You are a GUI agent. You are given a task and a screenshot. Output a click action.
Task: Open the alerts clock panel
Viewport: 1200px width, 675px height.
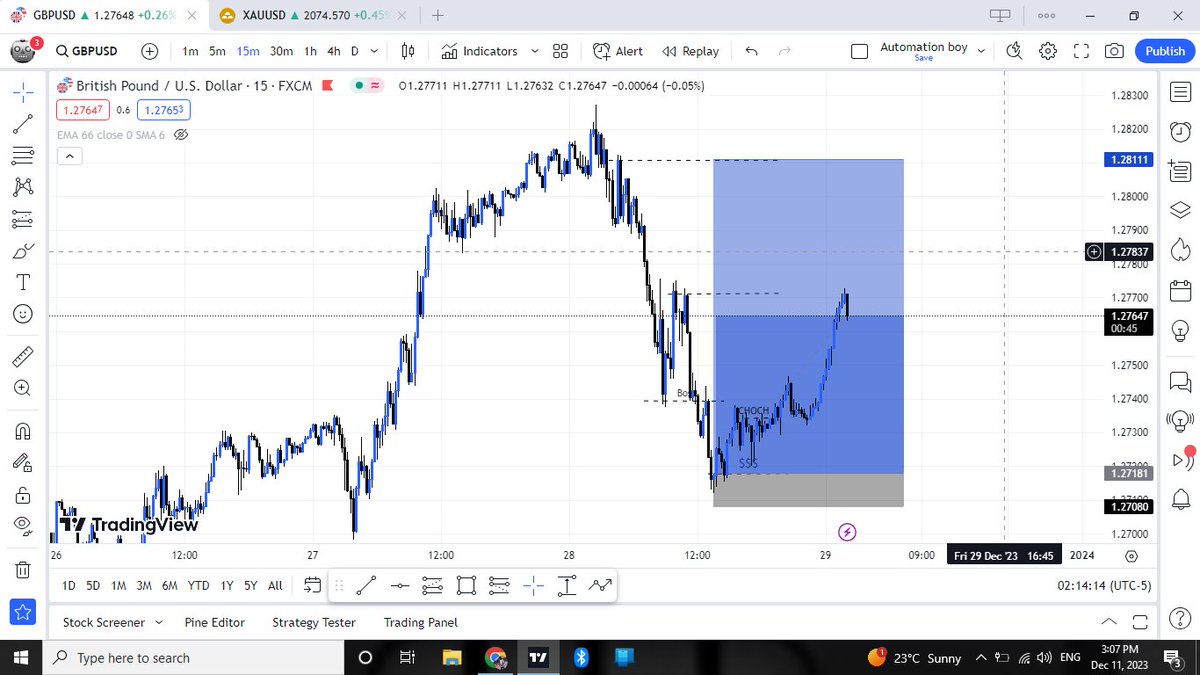pyautogui.click(x=1180, y=131)
